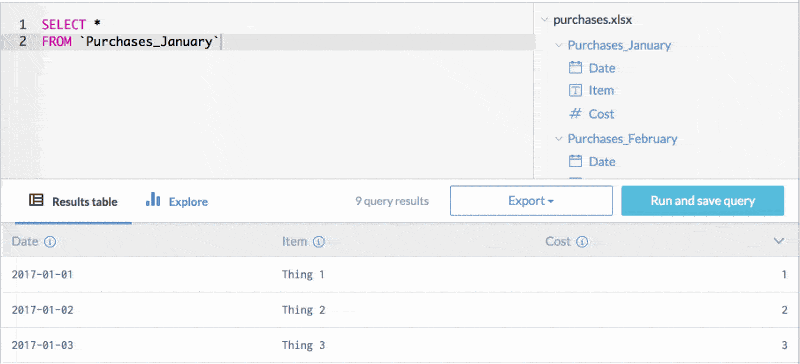Collapse the purchases.xlsx file tree

[544, 21]
